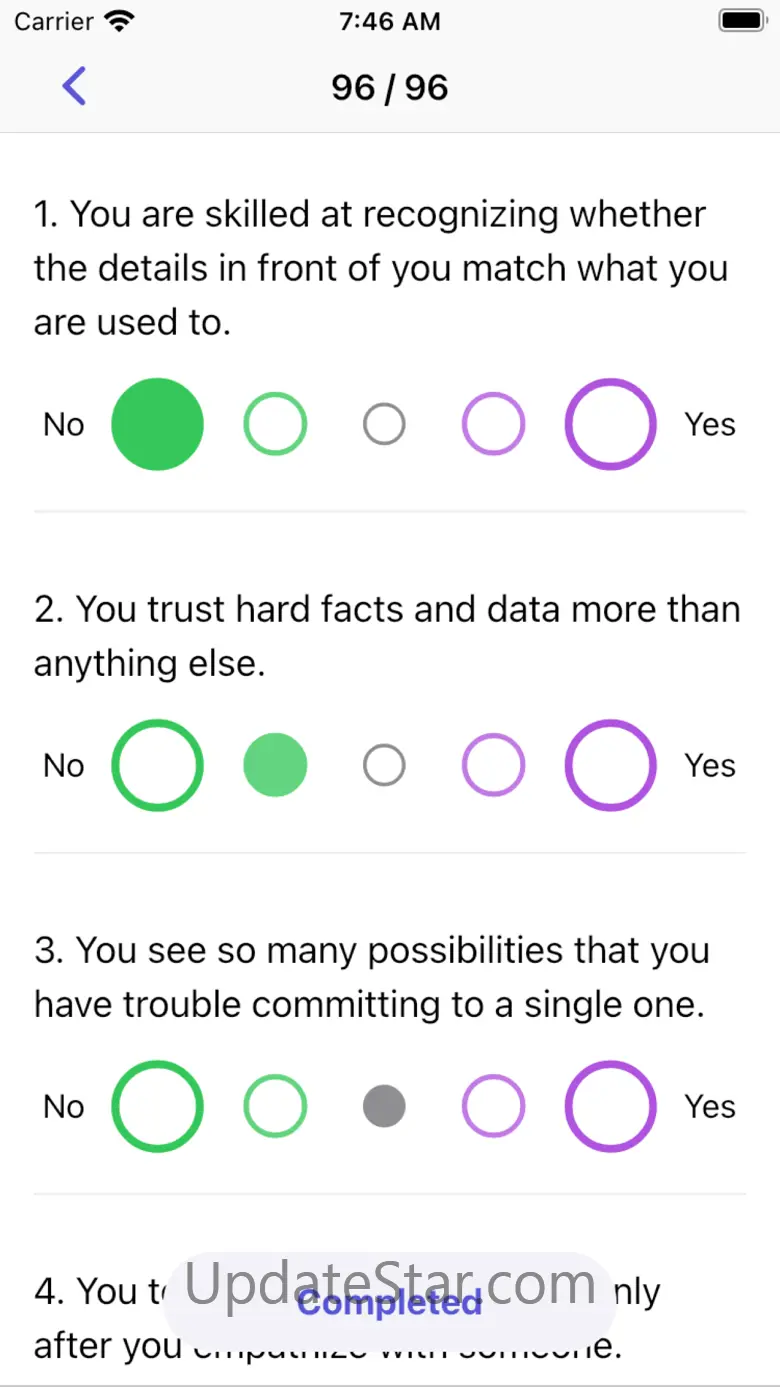Select the neutral middle circle for question 2
The image size is (780, 1387).
[x=384, y=765]
